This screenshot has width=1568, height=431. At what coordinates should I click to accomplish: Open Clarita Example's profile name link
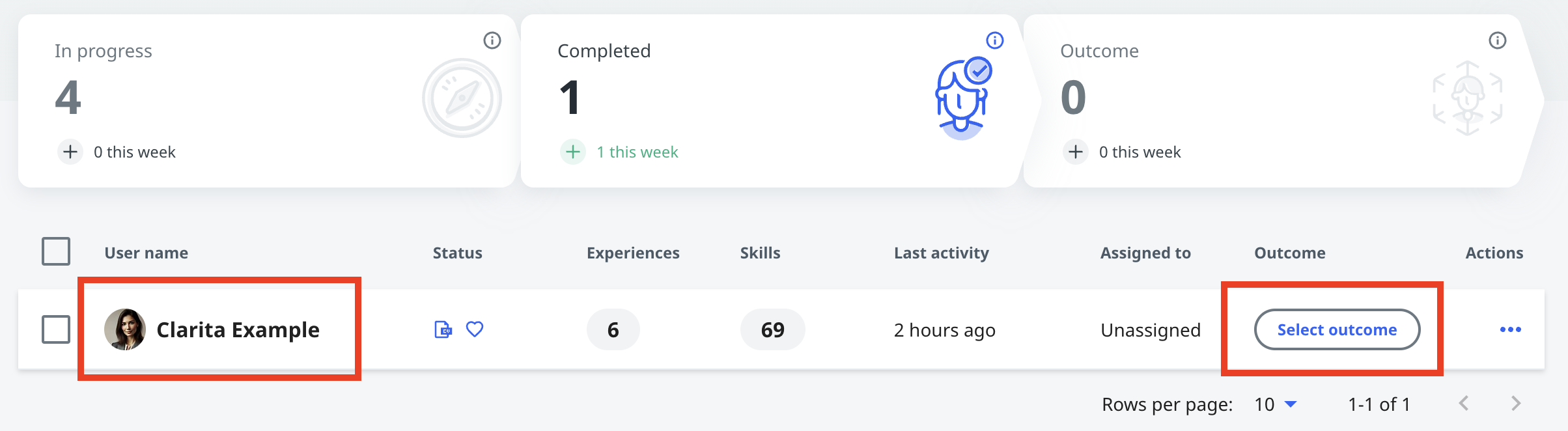(238, 329)
